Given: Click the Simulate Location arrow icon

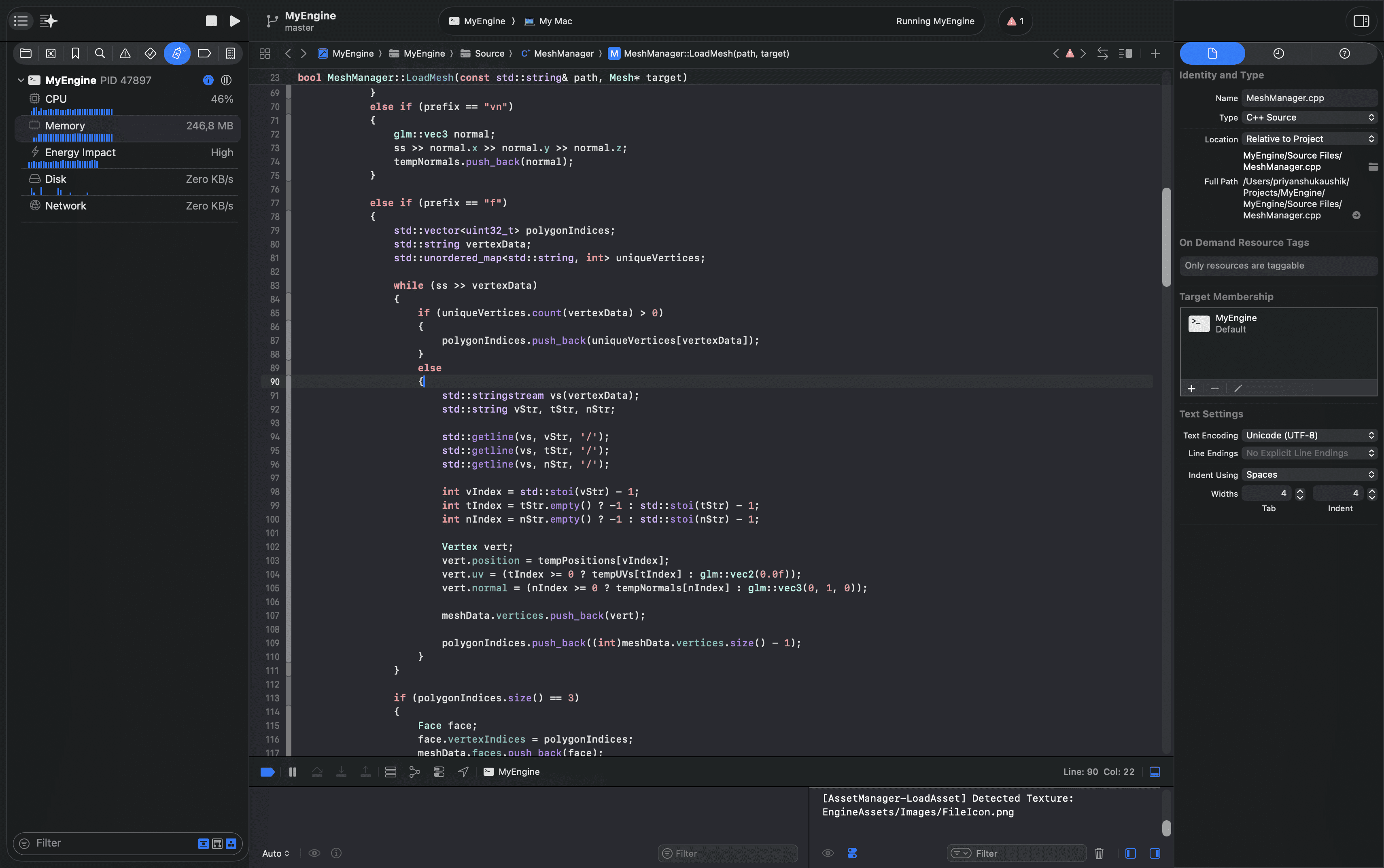Looking at the screenshot, I should [x=463, y=772].
